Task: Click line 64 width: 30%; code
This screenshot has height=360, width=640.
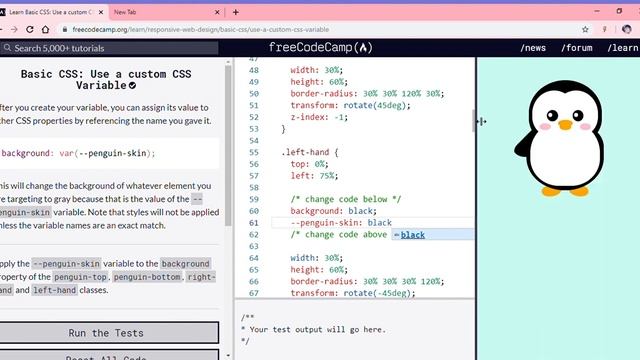Action: coord(317,258)
